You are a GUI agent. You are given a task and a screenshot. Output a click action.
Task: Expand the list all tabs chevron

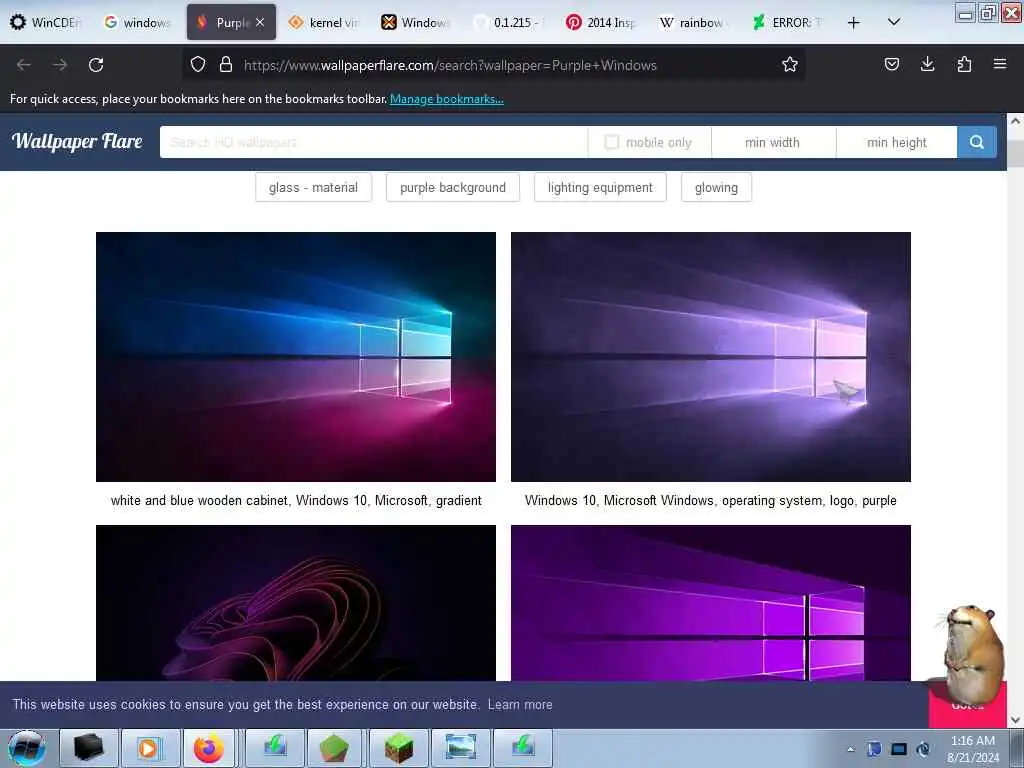tap(894, 22)
